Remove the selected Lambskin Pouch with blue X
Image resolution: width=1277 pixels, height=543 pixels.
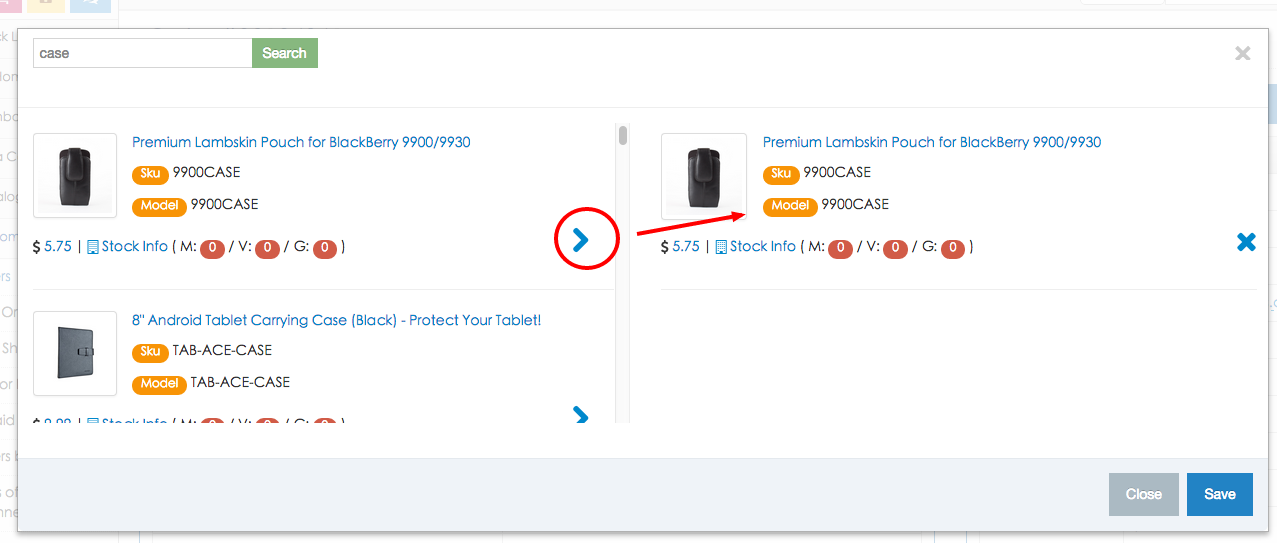(x=1246, y=242)
